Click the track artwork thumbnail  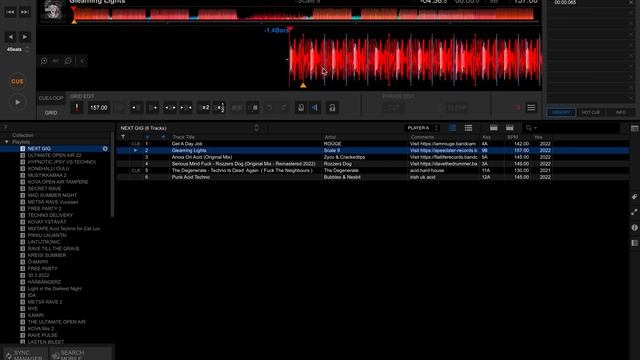[53, 10]
